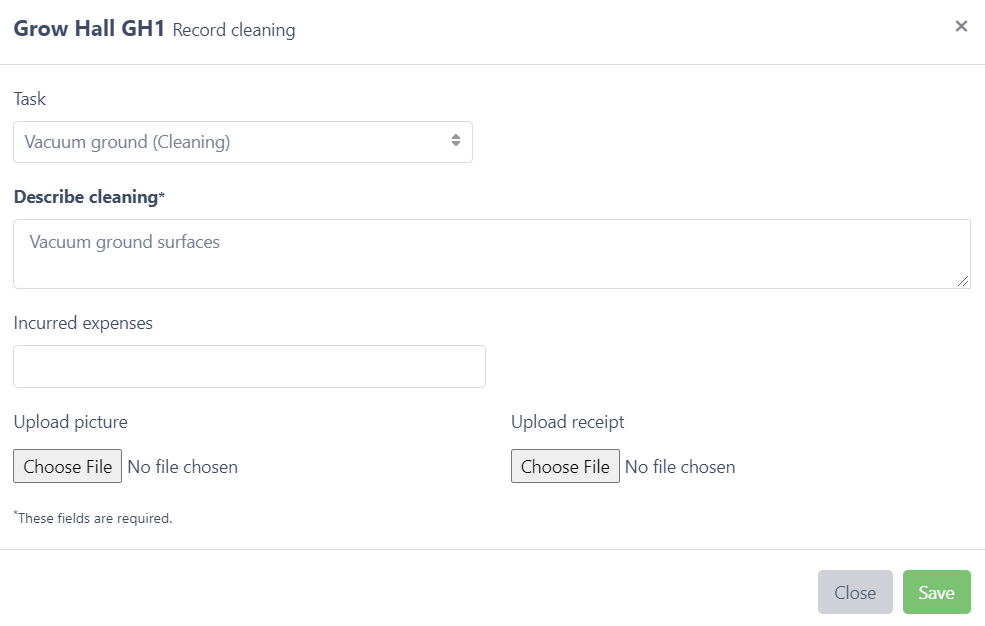
Task: Choose File for Upload picture
Action: pos(68,467)
